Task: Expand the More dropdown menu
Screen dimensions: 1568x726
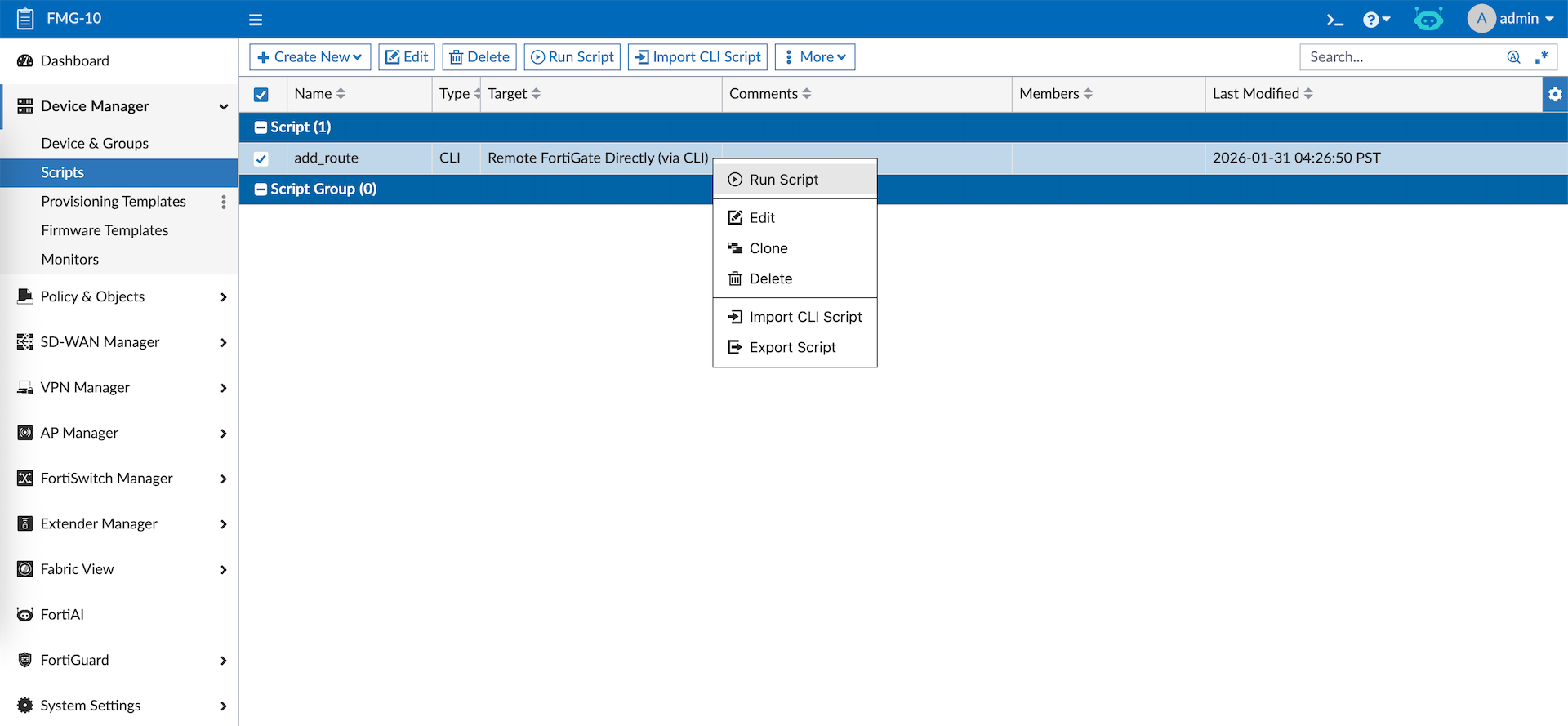Action: pyautogui.click(x=814, y=57)
